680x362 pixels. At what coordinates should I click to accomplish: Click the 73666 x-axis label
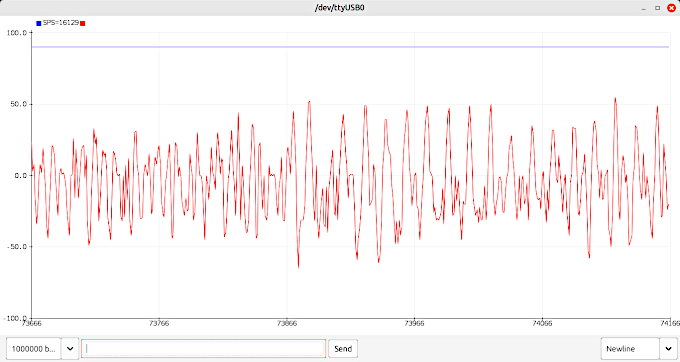(x=32, y=323)
